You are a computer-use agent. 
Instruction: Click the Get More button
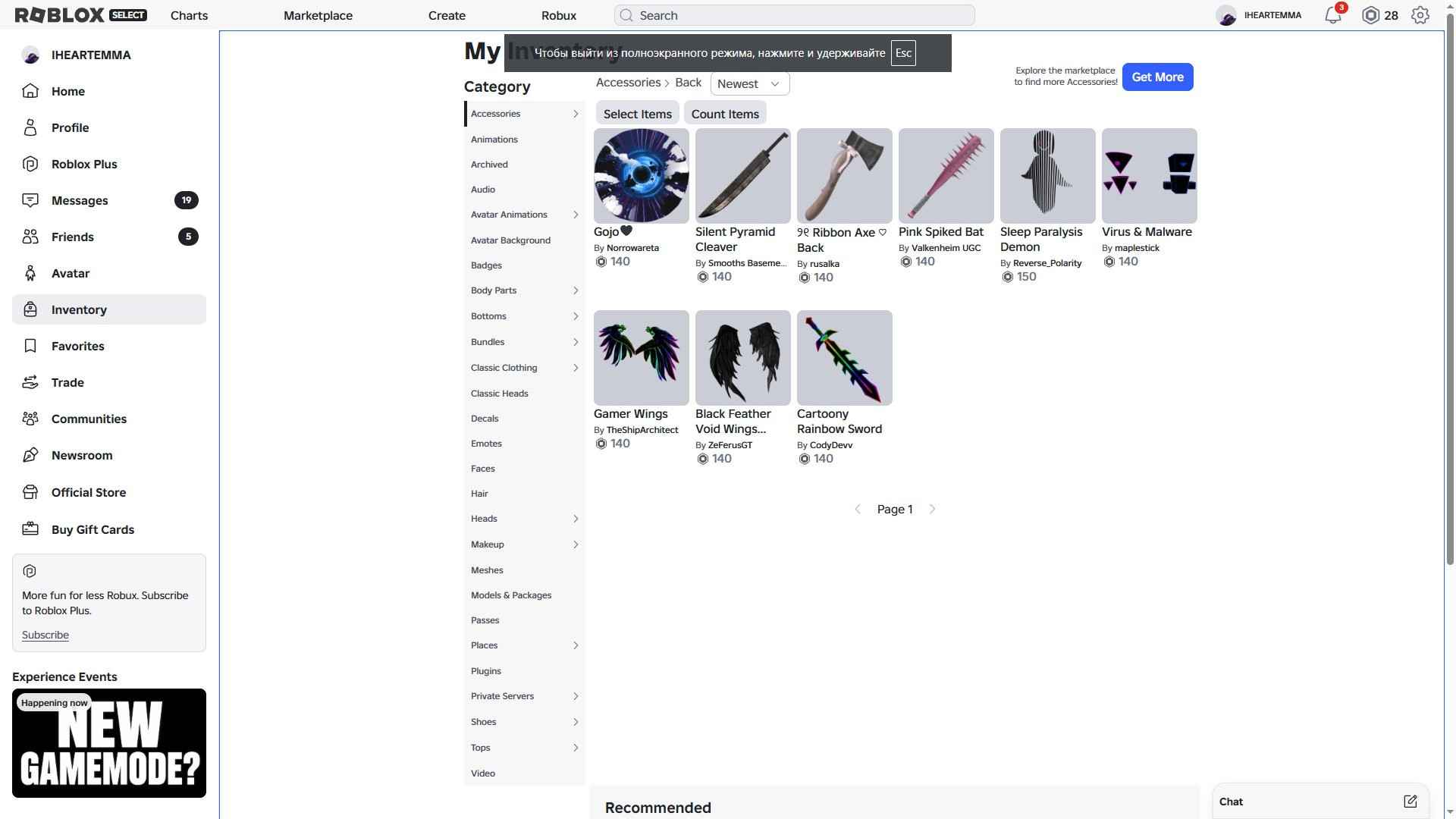tap(1157, 77)
